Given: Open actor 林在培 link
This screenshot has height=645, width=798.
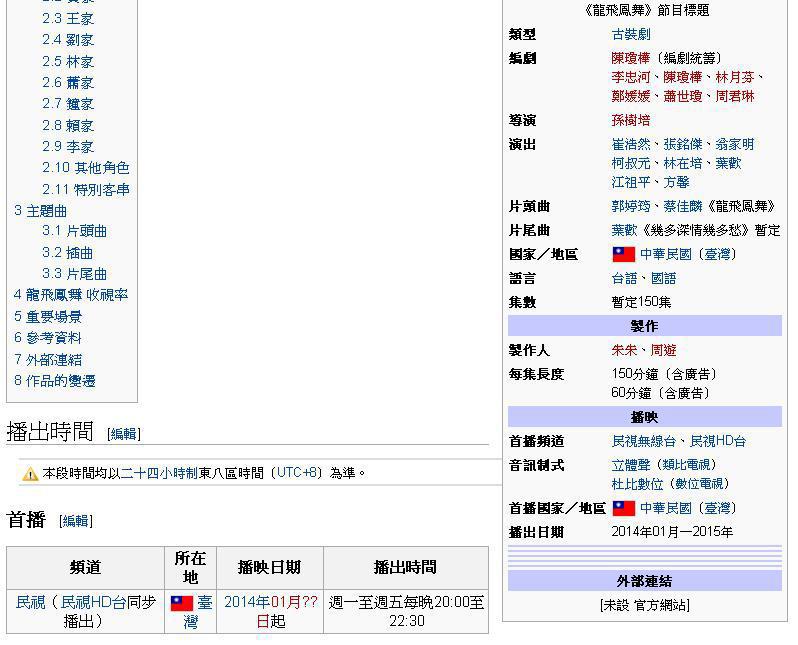Looking at the screenshot, I should pyautogui.click(x=682, y=163).
